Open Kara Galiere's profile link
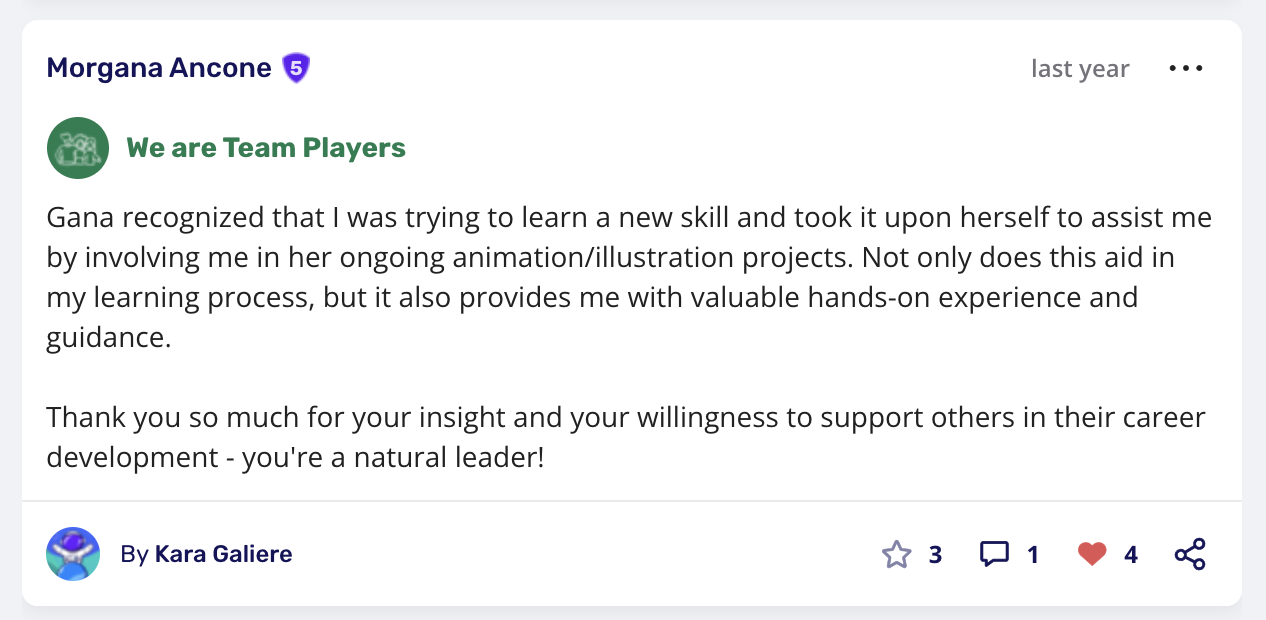 [223, 554]
